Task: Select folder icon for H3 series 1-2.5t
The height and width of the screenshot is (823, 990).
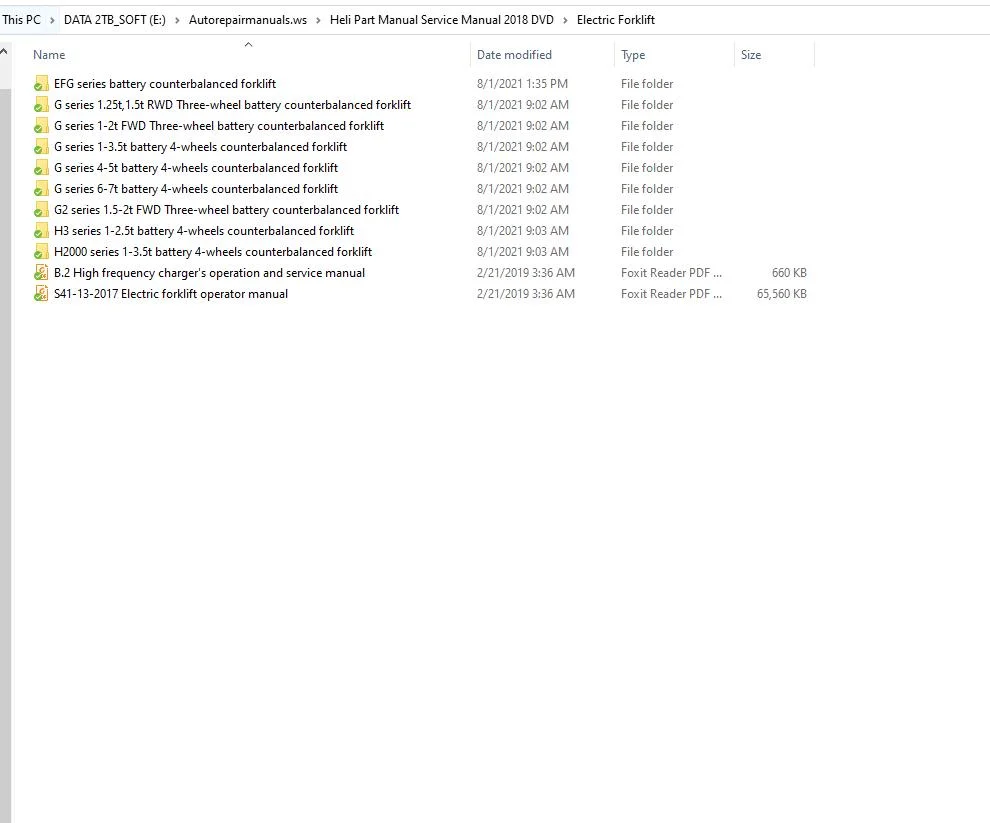Action: coord(41,231)
